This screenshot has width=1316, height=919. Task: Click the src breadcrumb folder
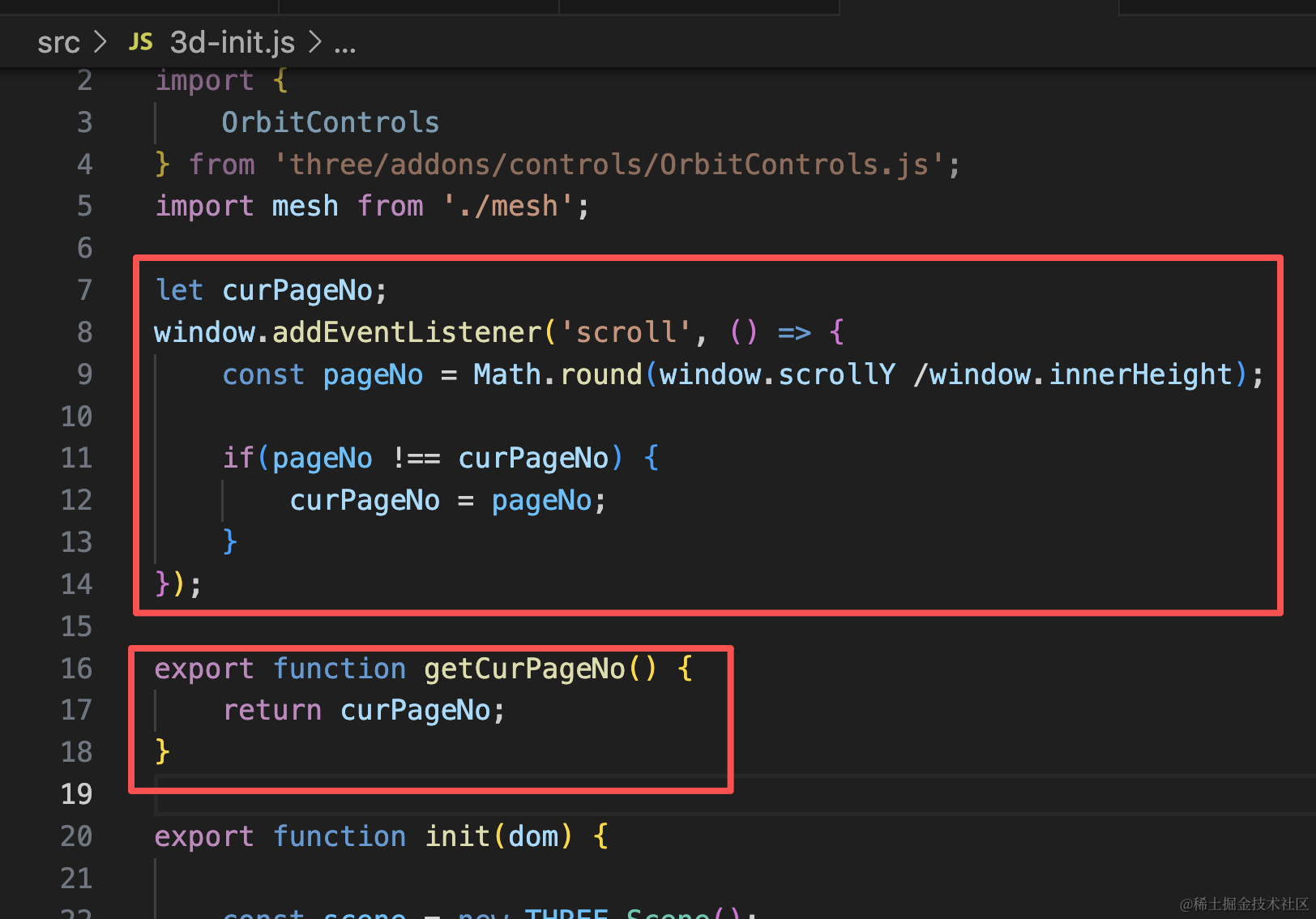(x=58, y=42)
